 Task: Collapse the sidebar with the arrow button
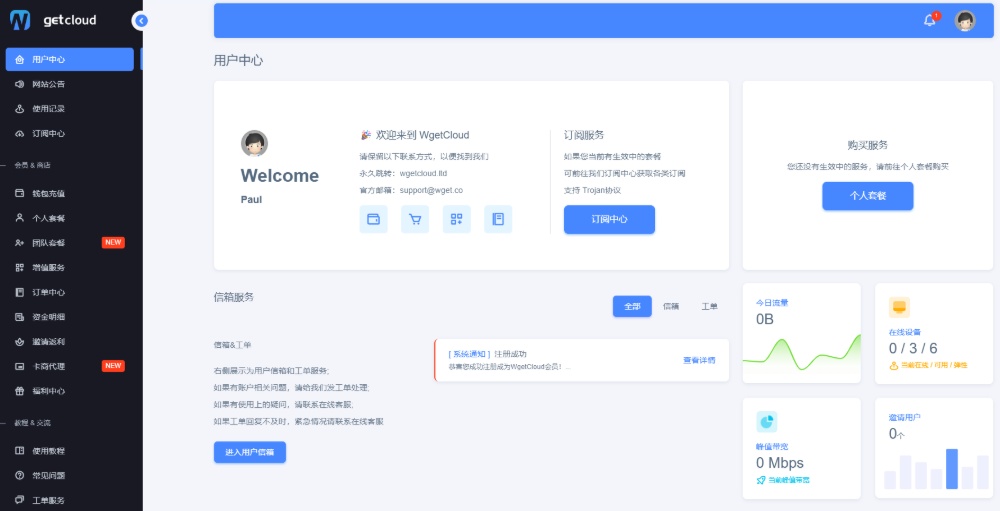(x=140, y=21)
